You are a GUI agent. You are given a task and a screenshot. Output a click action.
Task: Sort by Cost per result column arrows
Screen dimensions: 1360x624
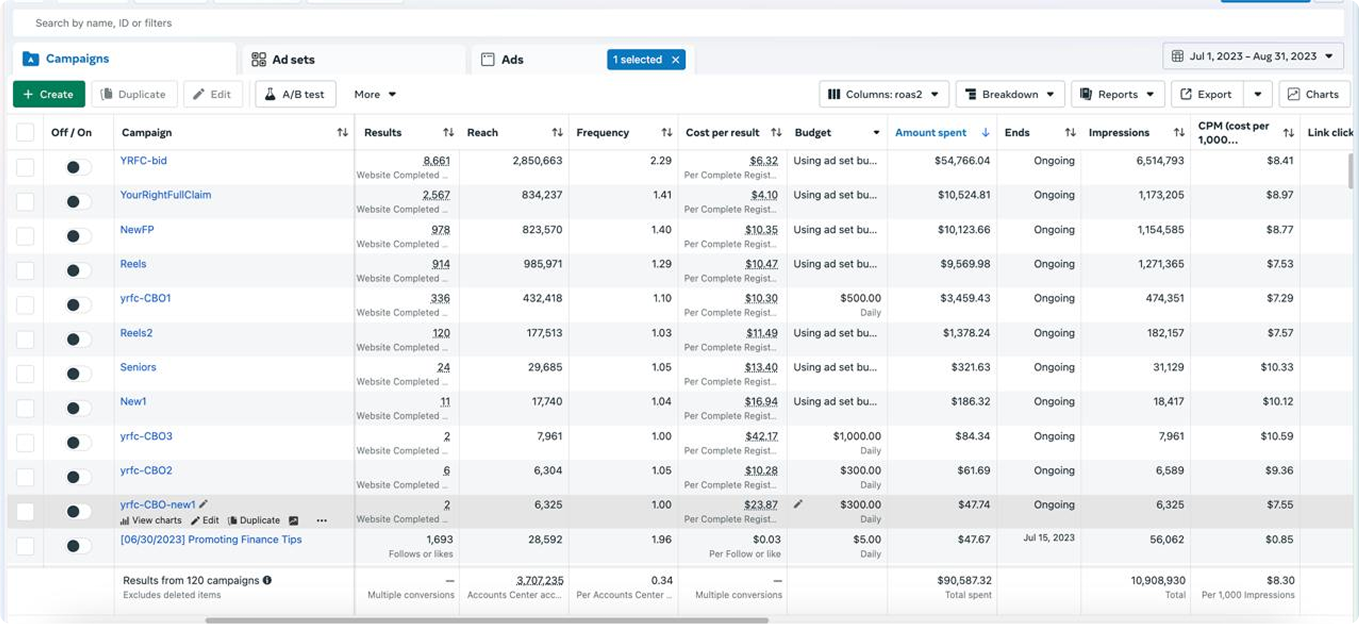[x=776, y=132]
